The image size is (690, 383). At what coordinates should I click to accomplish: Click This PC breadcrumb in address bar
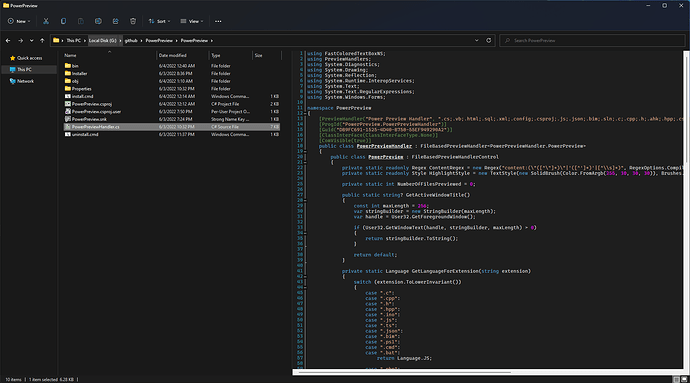click(x=73, y=41)
